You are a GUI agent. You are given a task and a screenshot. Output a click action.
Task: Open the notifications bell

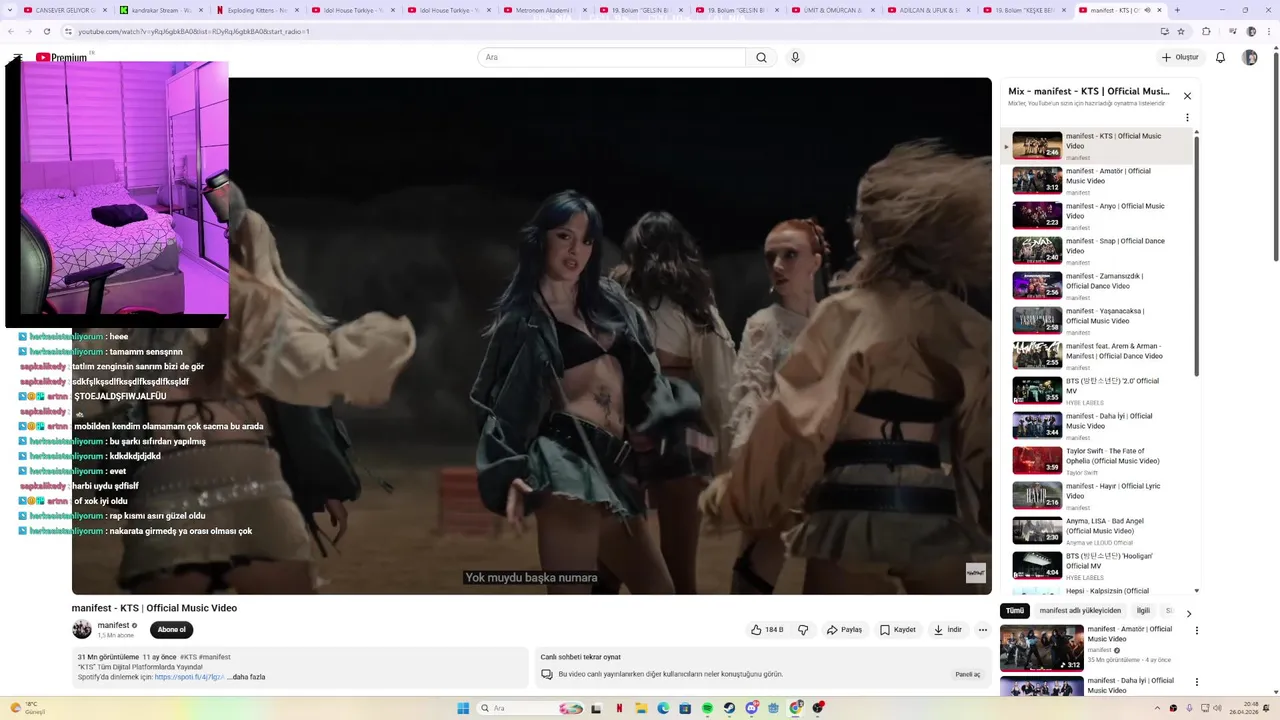[1220, 57]
